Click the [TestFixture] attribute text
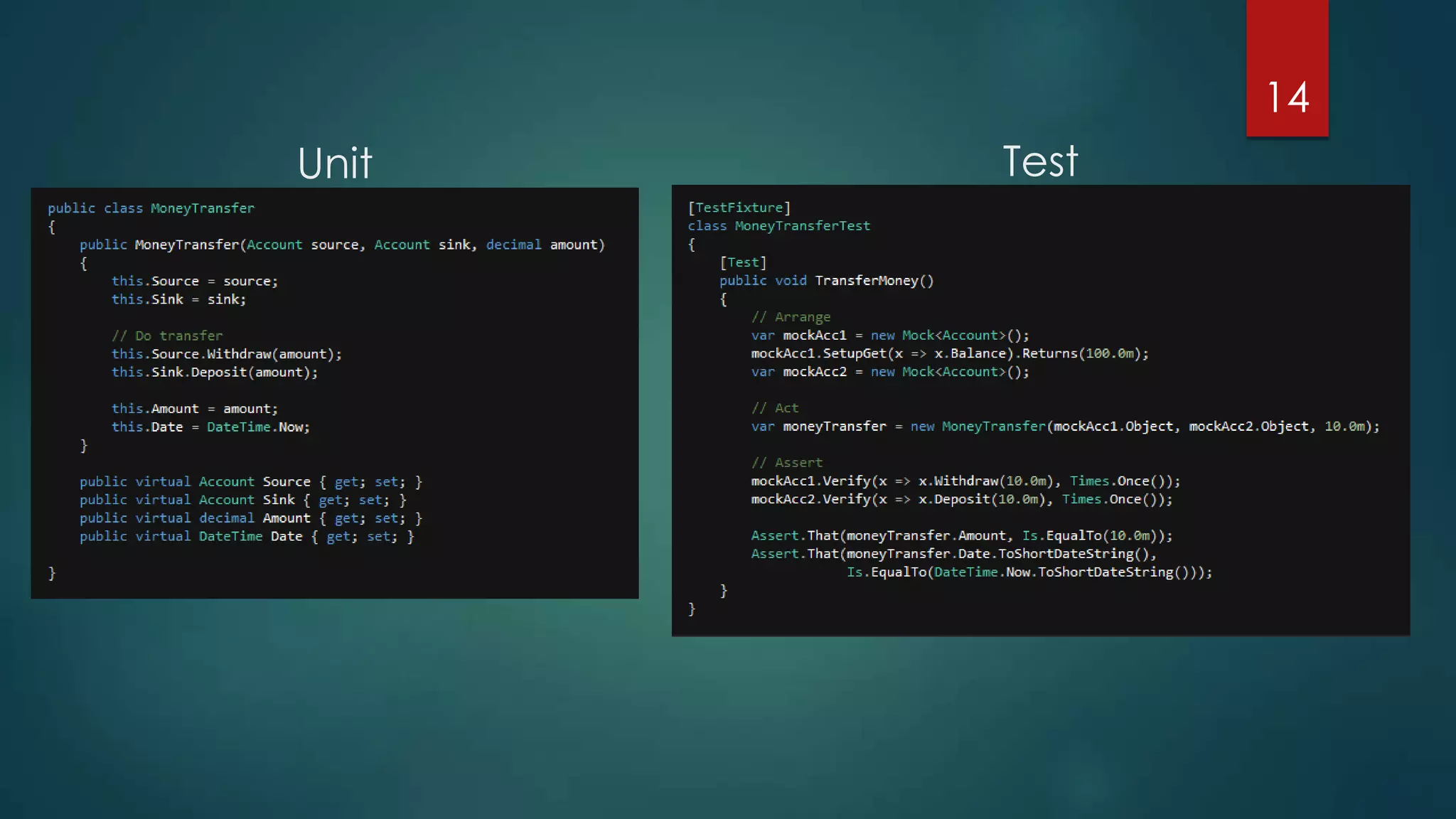1456x819 pixels. 739,208
